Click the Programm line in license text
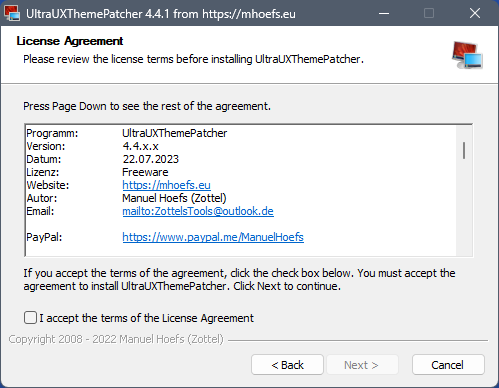Image resolution: width=499 pixels, height=388 pixels. pos(127,133)
